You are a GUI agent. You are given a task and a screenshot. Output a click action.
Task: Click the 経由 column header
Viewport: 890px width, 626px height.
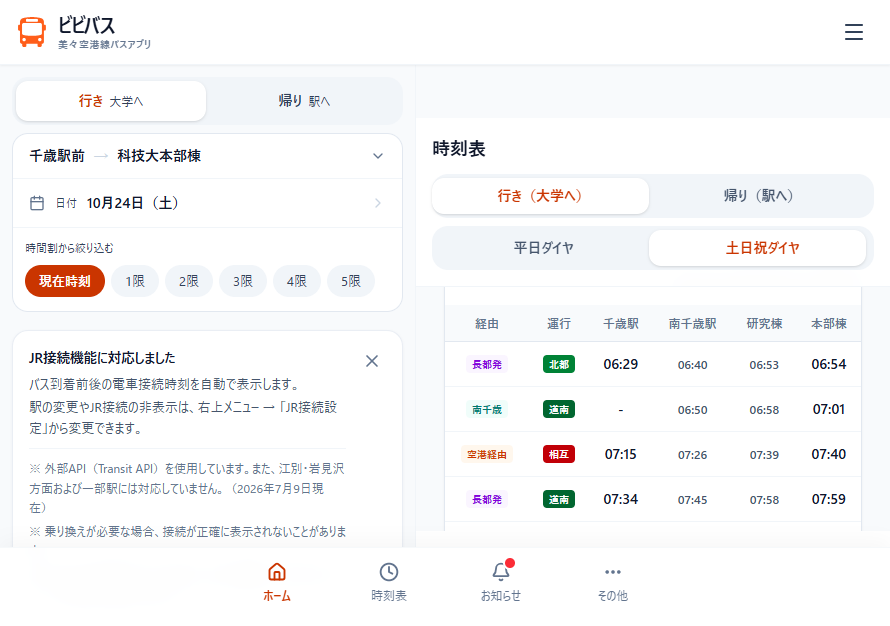tap(486, 323)
